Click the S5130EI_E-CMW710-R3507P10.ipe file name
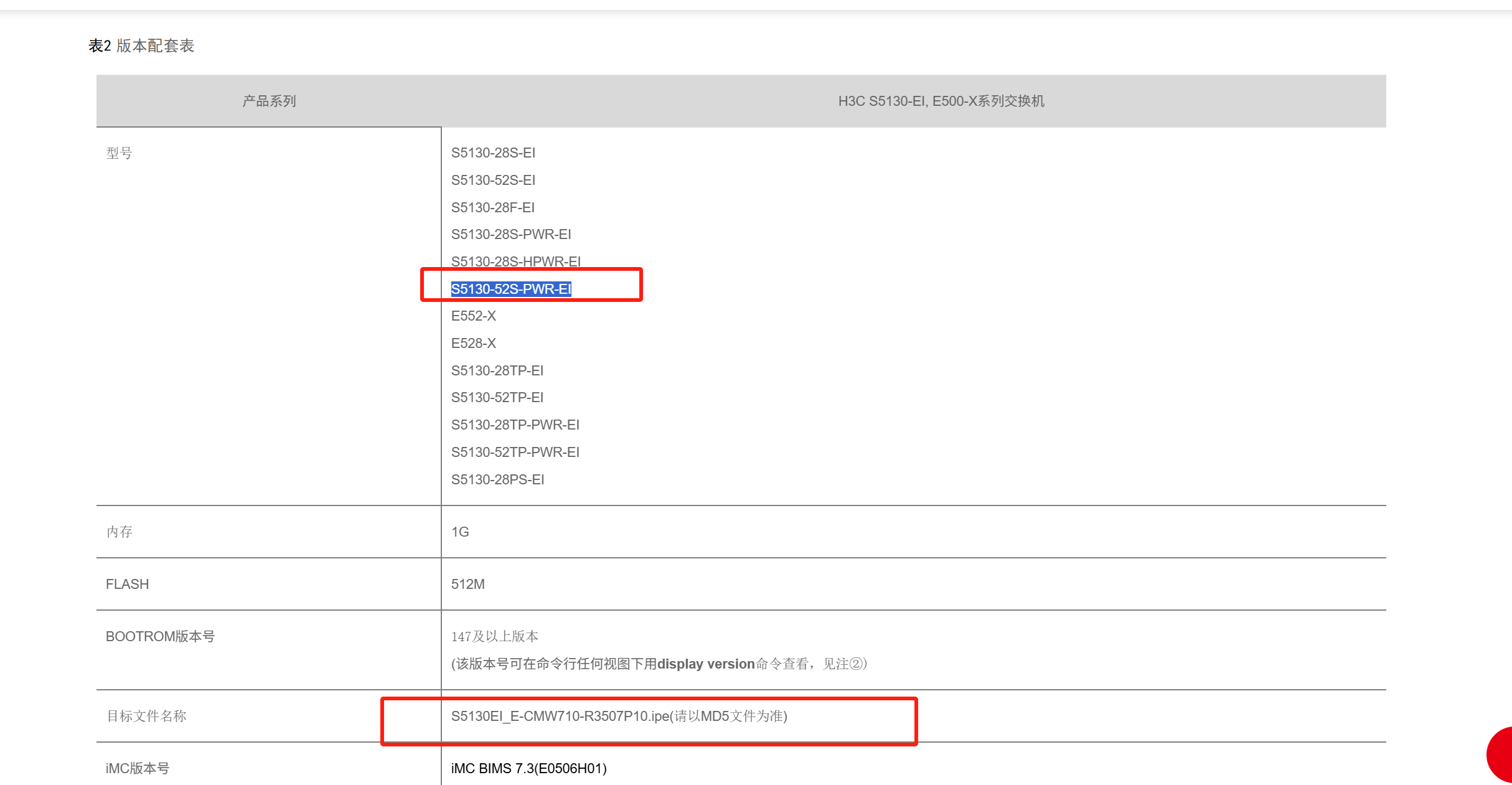Screen dimensions: 1512x785 pos(559,716)
